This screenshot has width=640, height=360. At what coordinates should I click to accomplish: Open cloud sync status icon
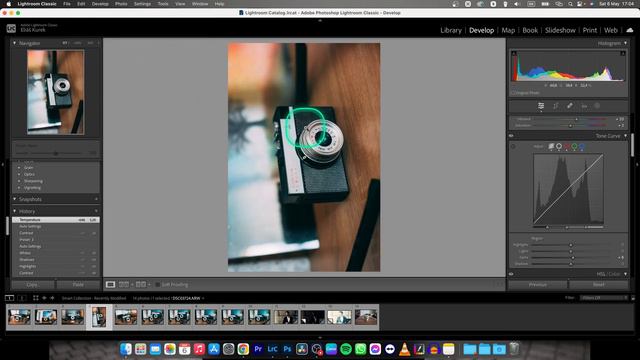(630, 30)
